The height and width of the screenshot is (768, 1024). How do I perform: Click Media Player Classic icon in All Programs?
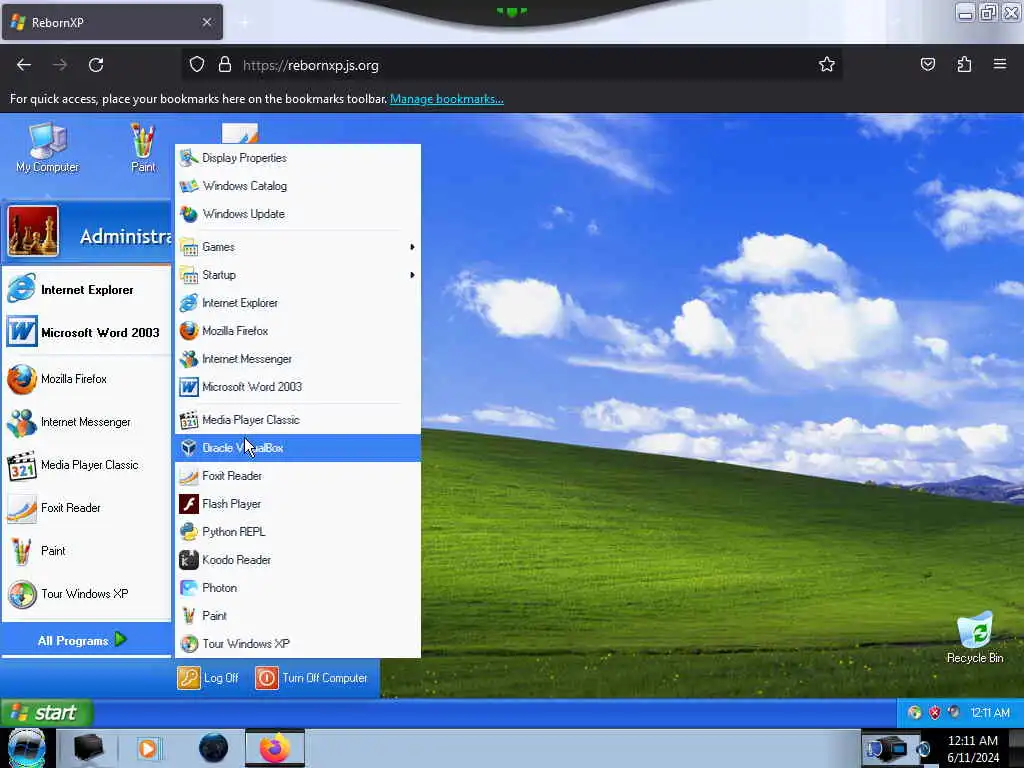(x=189, y=420)
